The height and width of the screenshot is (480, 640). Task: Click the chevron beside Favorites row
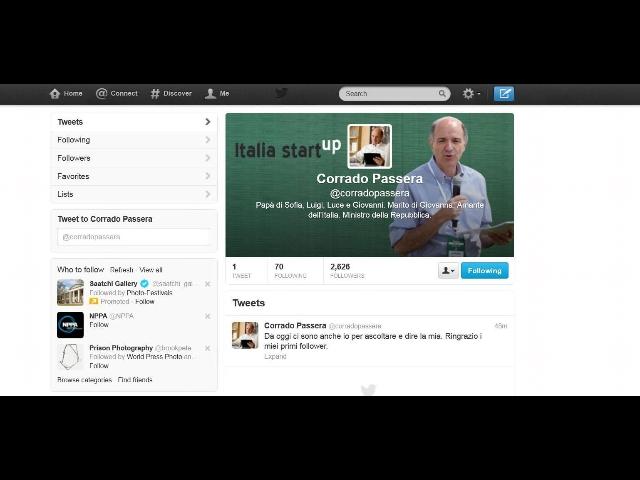pos(208,176)
